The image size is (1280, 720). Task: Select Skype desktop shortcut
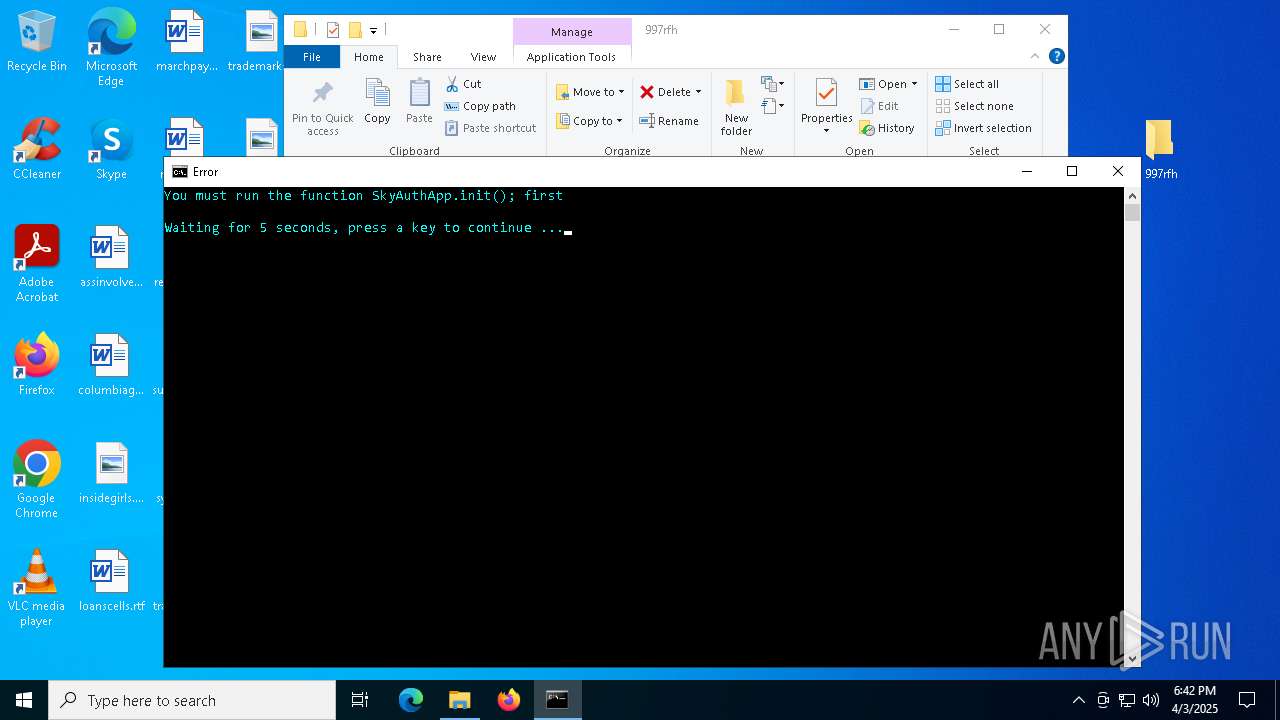pyautogui.click(x=111, y=150)
